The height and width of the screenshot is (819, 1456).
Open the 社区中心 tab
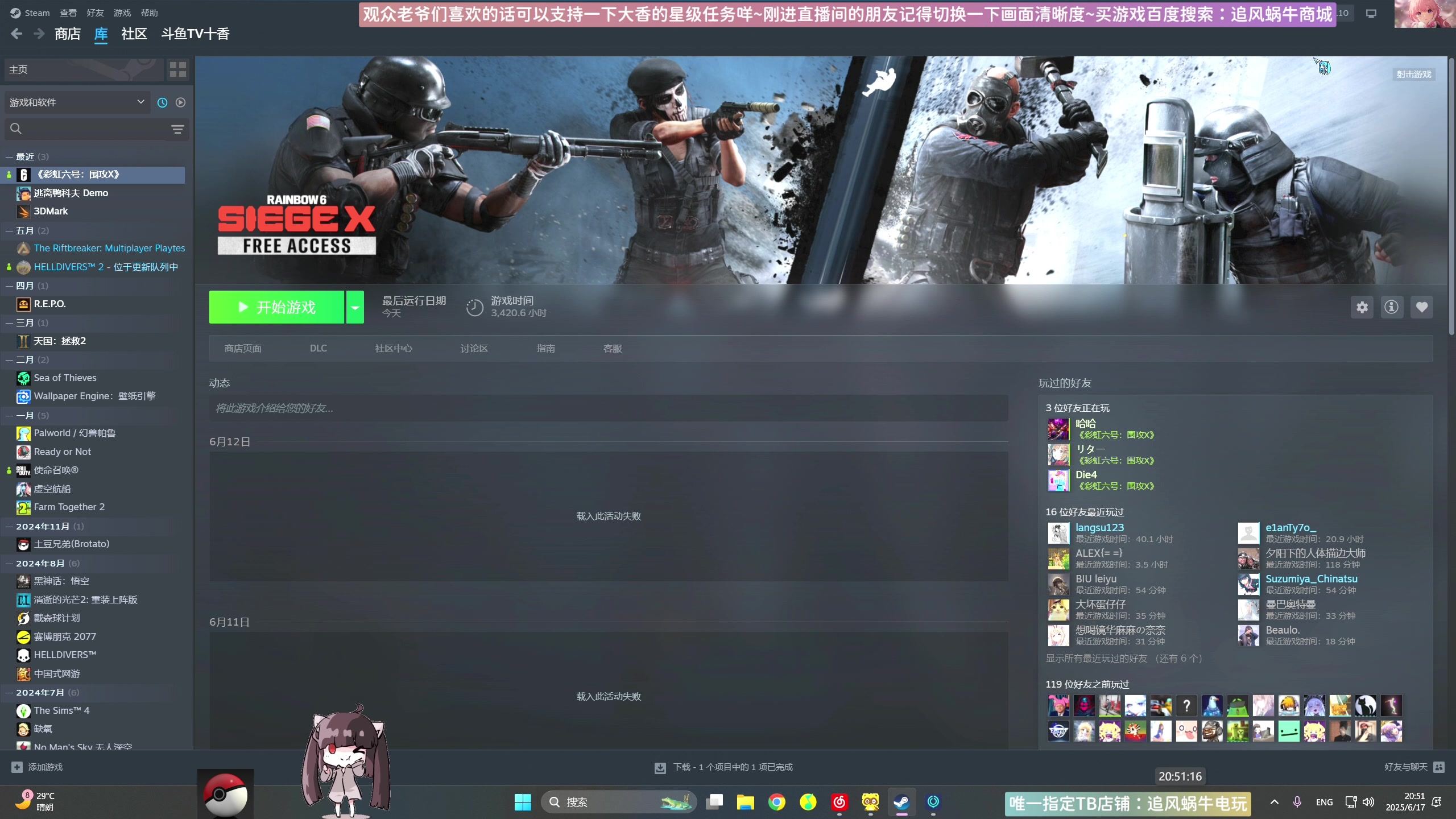click(x=394, y=348)
